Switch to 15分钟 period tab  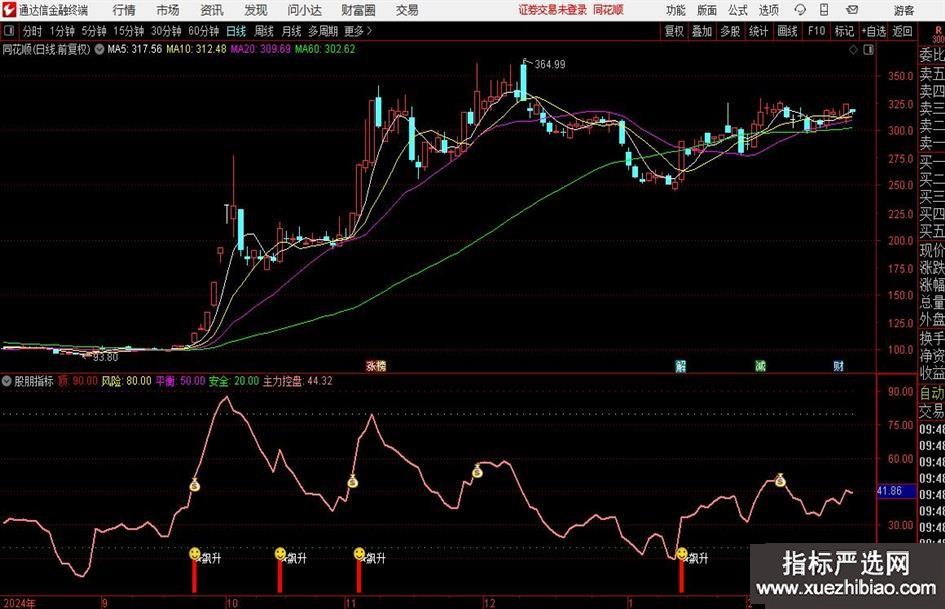129,31
